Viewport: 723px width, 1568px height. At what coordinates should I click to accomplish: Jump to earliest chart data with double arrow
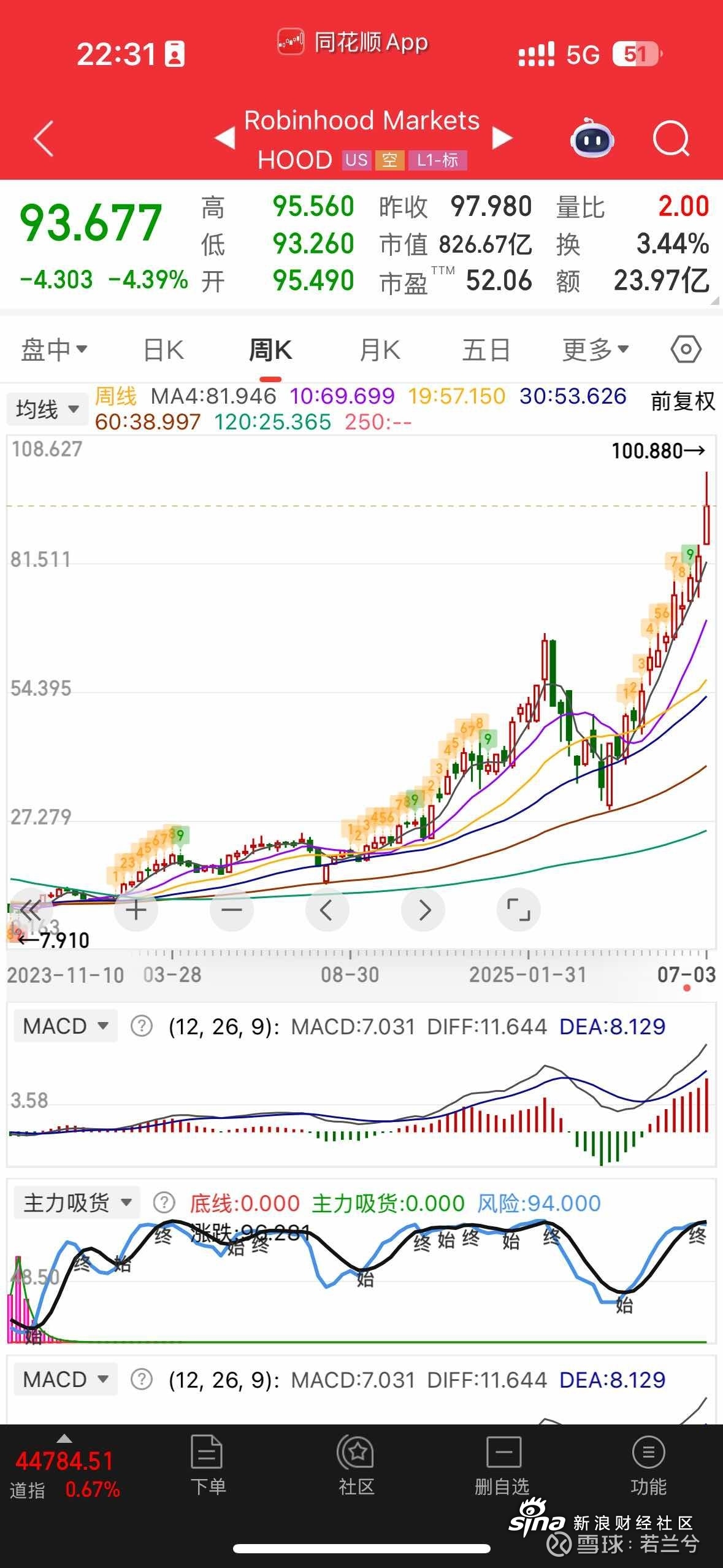31,910
